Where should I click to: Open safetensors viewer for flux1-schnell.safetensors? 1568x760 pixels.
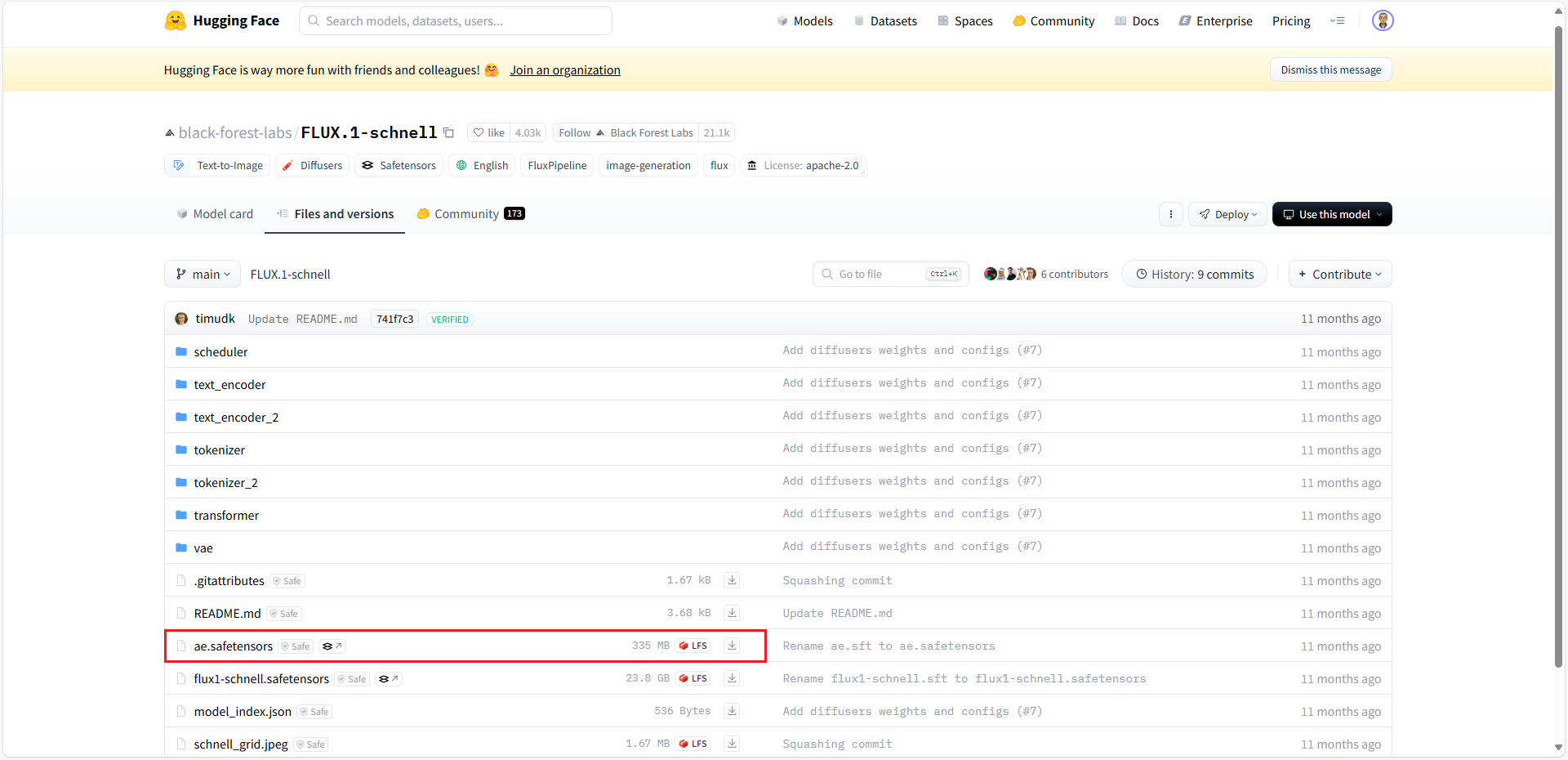tap(389, 679)
